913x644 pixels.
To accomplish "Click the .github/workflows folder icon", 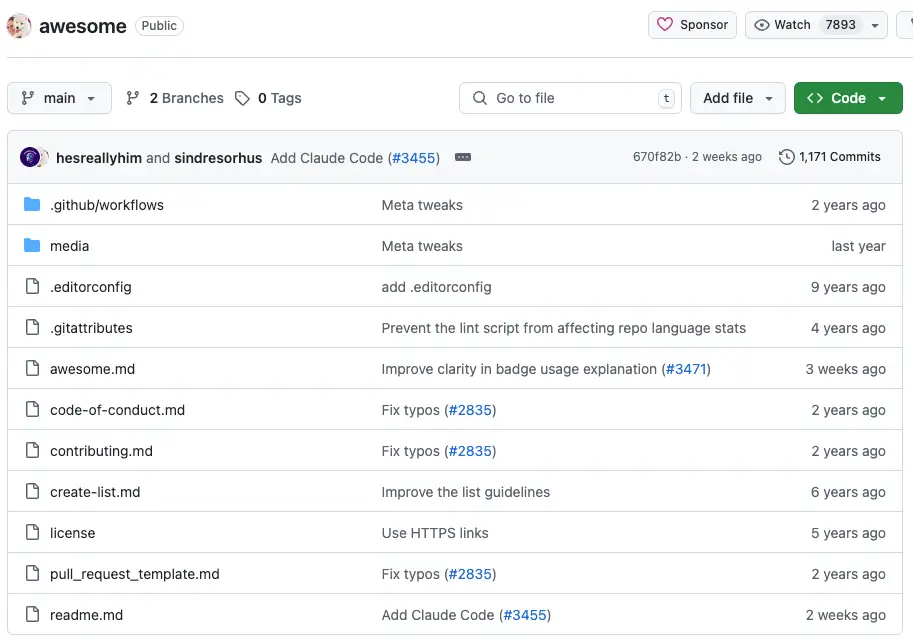I will point(32,204).
